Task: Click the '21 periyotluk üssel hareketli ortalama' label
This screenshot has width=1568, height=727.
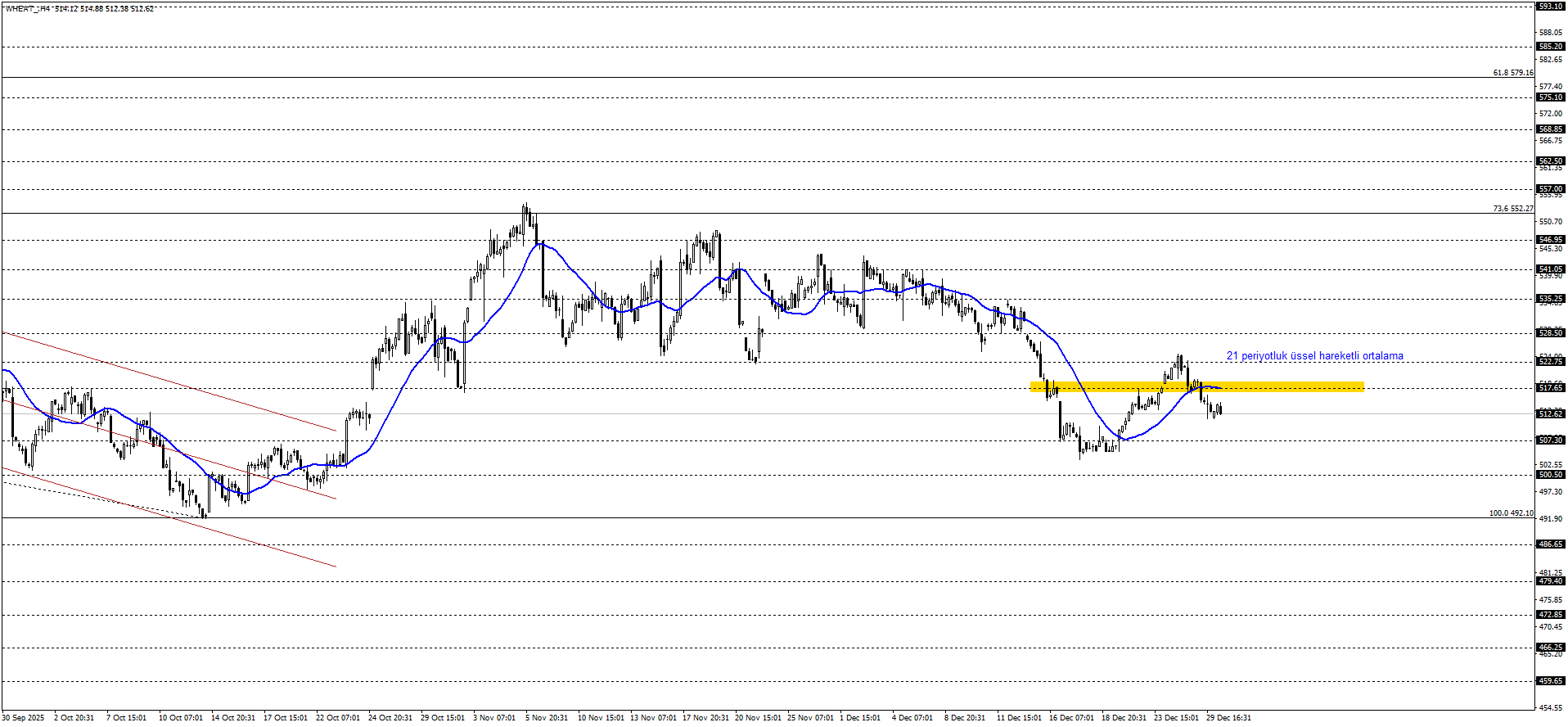Action: [1314, 356]
